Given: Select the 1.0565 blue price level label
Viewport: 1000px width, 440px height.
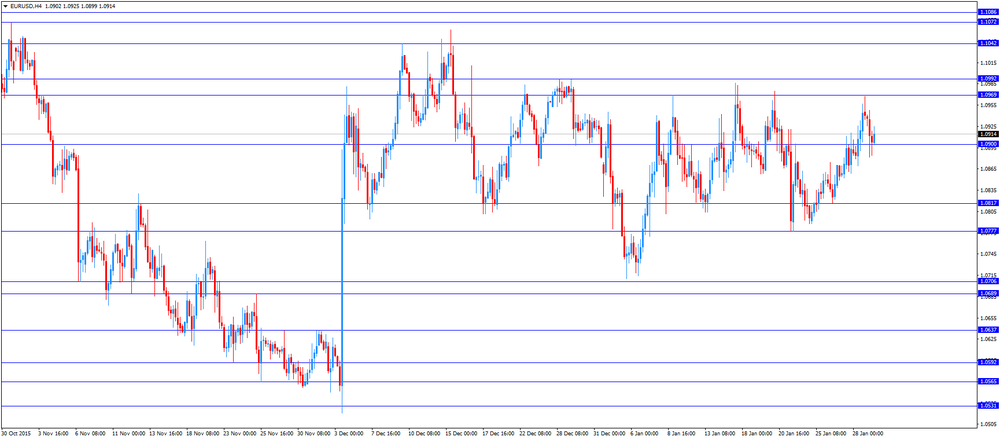Looking at the screenshot, I should [987, 381].
